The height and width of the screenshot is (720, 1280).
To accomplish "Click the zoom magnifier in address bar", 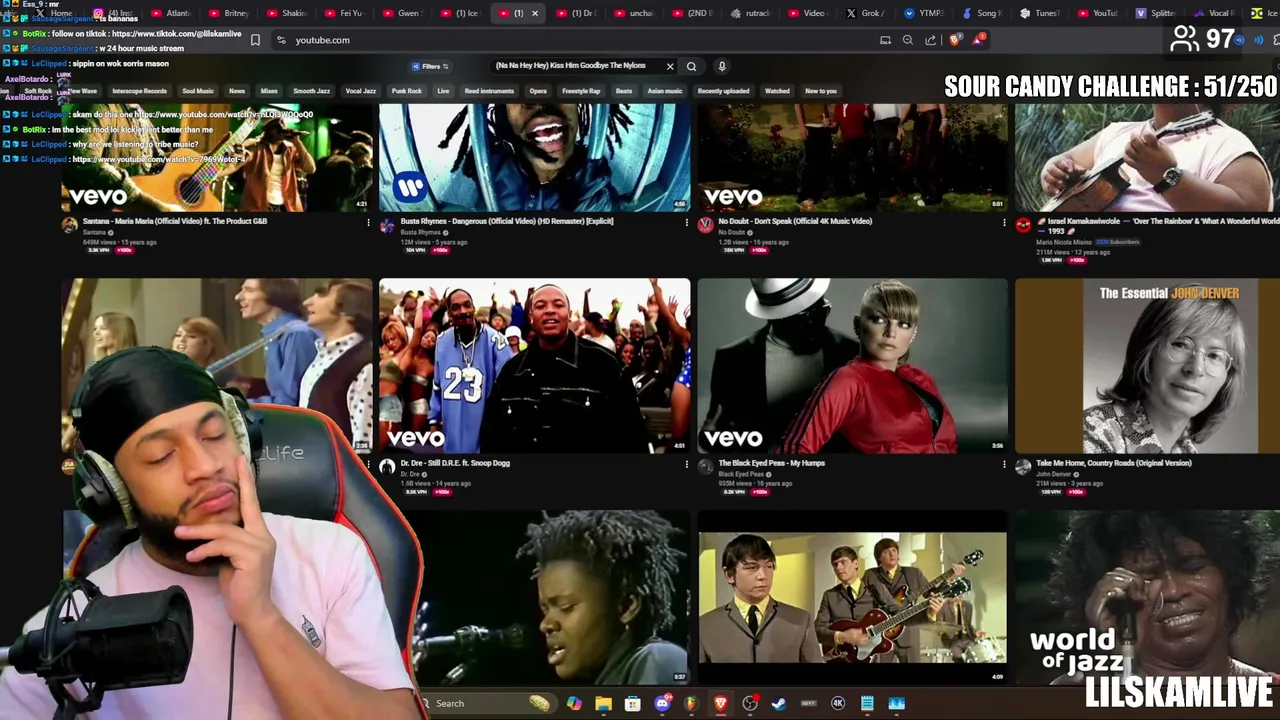I will click(x=908, y=40).
